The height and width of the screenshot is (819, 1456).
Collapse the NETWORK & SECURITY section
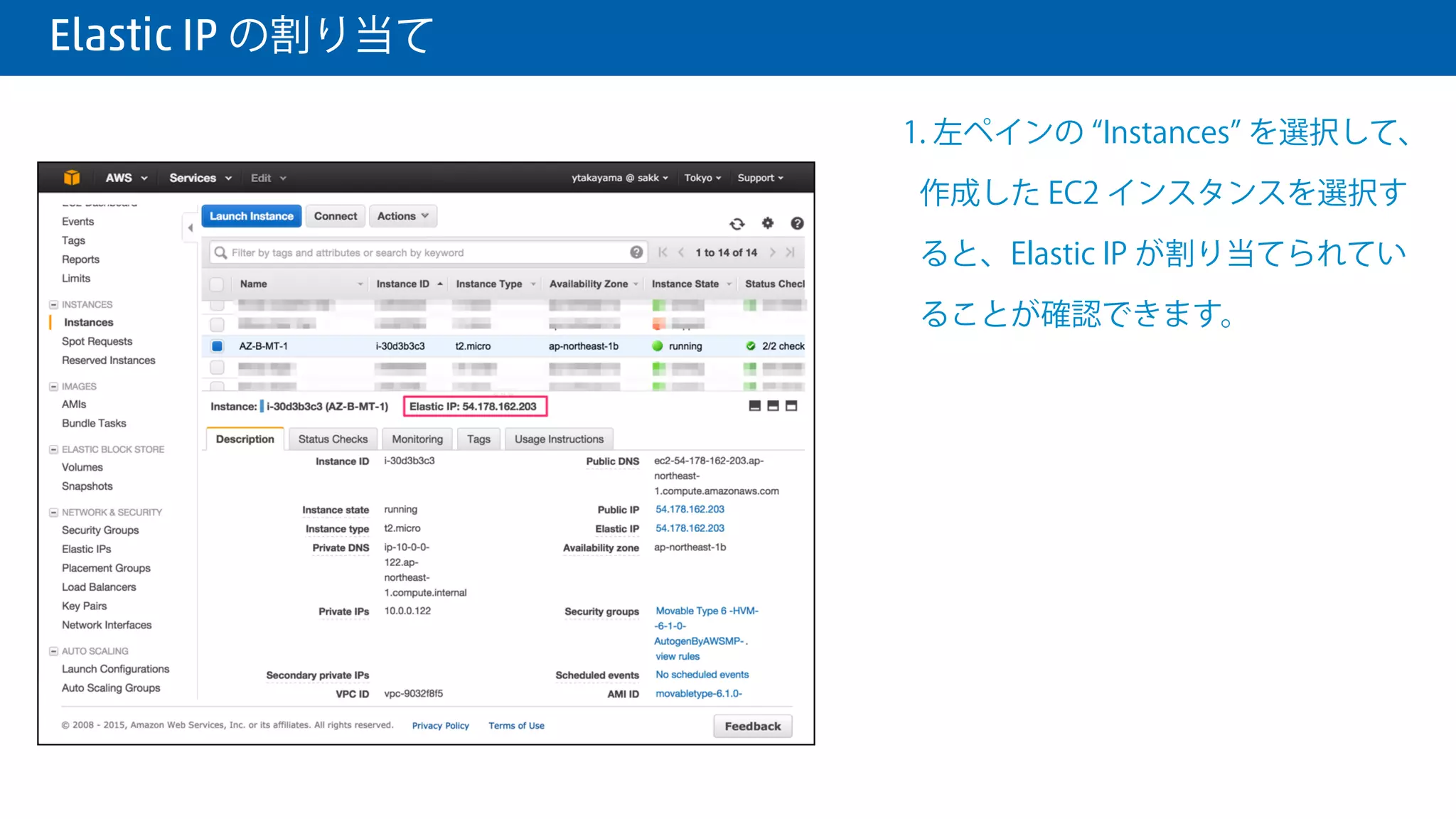[x=53, y=513]
